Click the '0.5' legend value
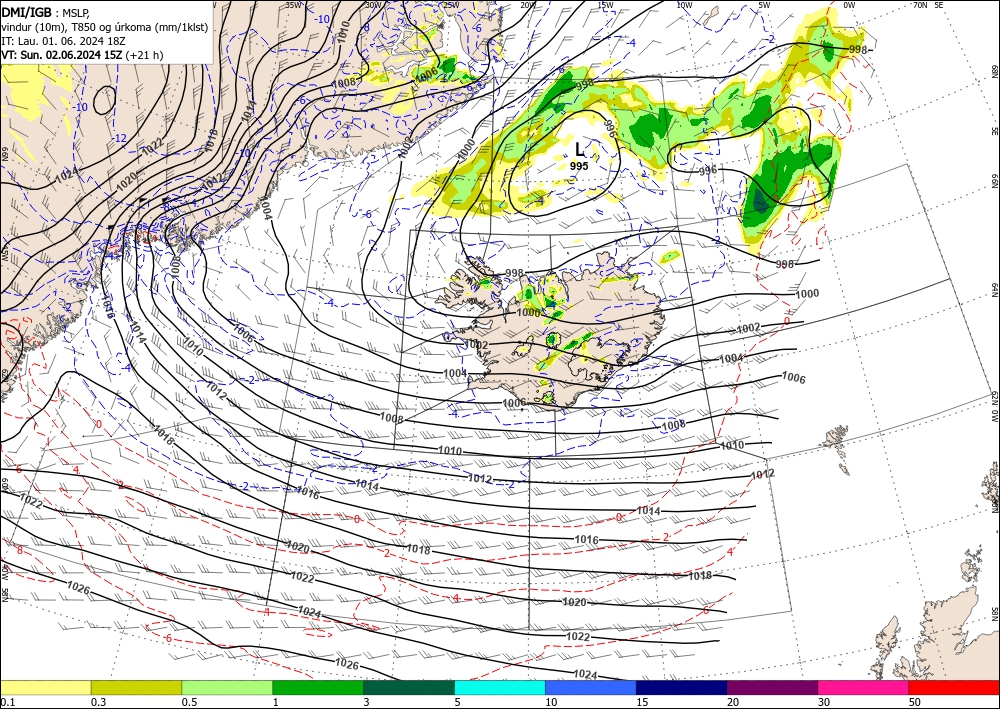 click(189, 702)
